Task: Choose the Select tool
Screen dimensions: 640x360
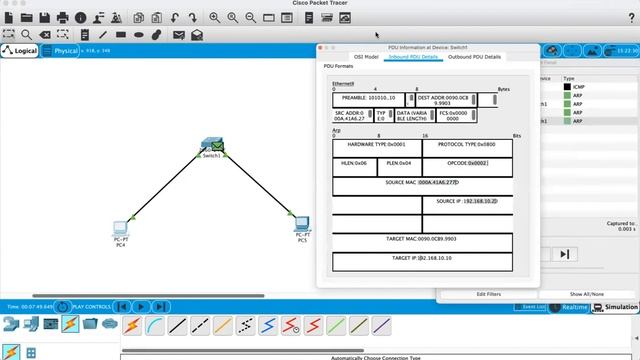Action: click(x=9, y=35)
